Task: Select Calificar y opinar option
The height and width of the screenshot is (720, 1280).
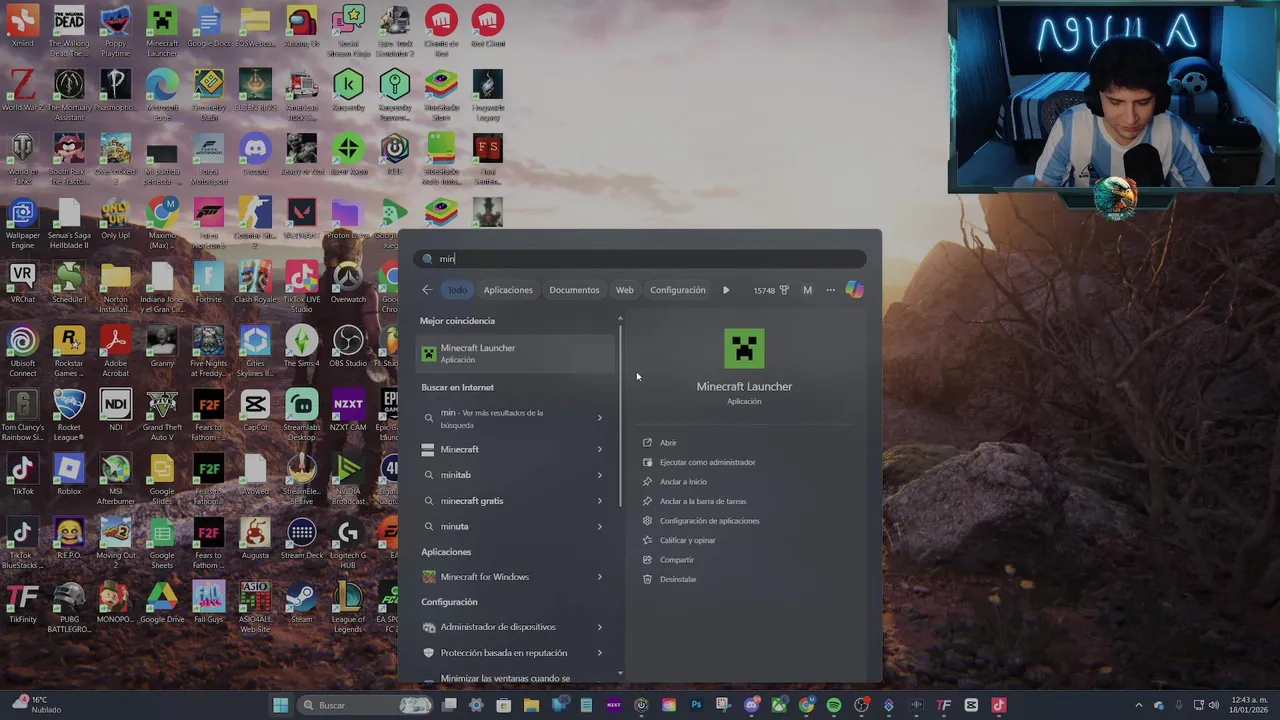Action: point(688,540)
